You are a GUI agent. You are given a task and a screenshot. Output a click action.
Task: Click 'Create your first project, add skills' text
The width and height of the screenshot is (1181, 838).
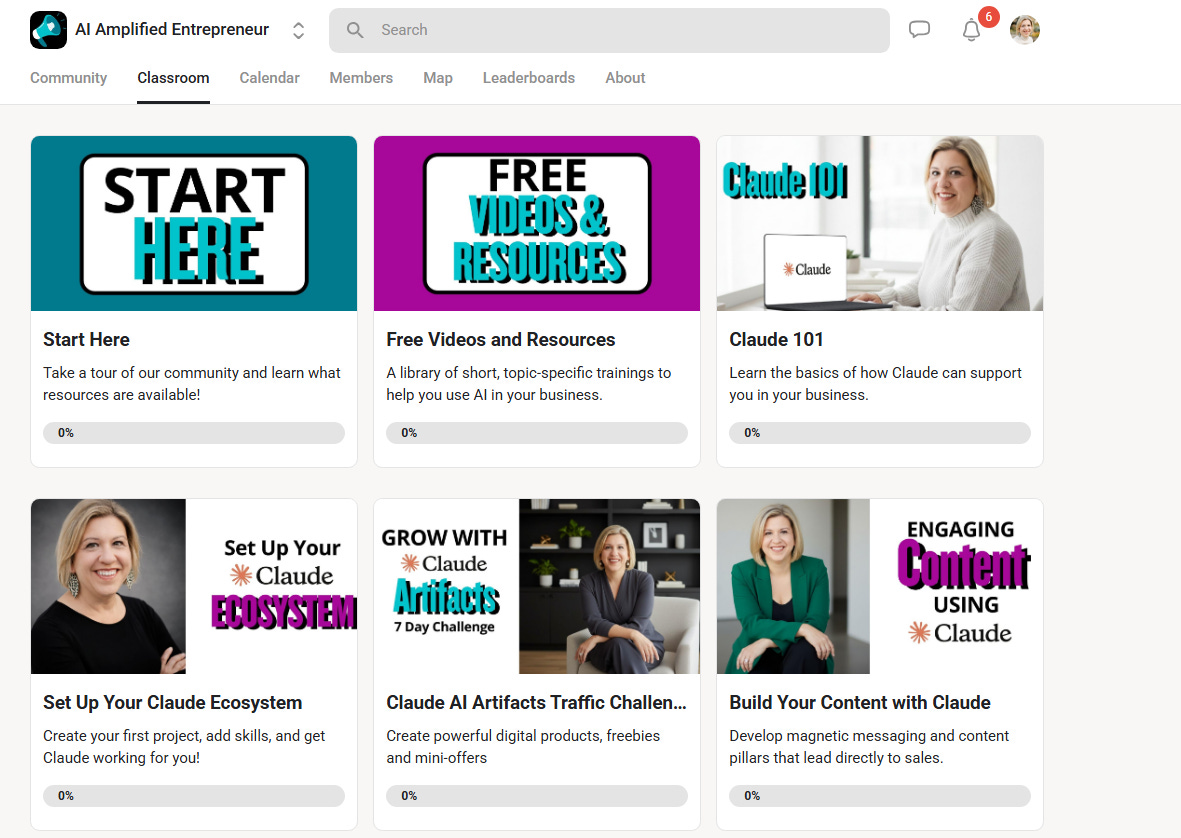coord(184,746)
